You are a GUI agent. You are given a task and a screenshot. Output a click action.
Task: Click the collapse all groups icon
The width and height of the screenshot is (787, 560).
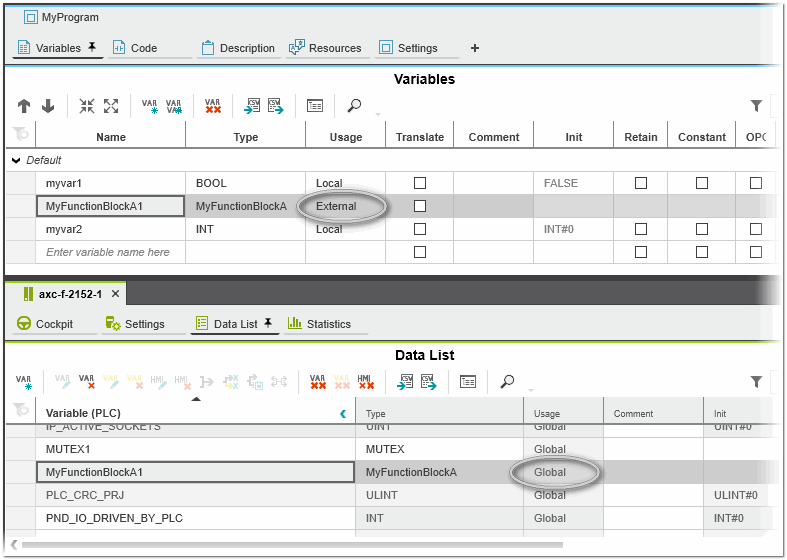(88, 106)
